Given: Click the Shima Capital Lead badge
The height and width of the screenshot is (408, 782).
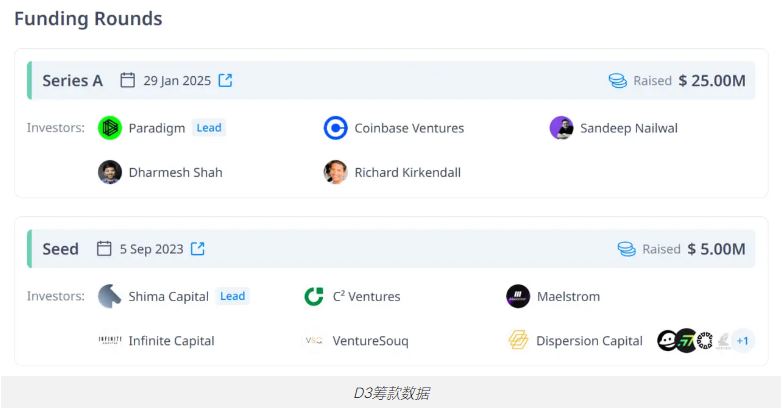Looking at the screenshot, I should click(x=232, y=296).
